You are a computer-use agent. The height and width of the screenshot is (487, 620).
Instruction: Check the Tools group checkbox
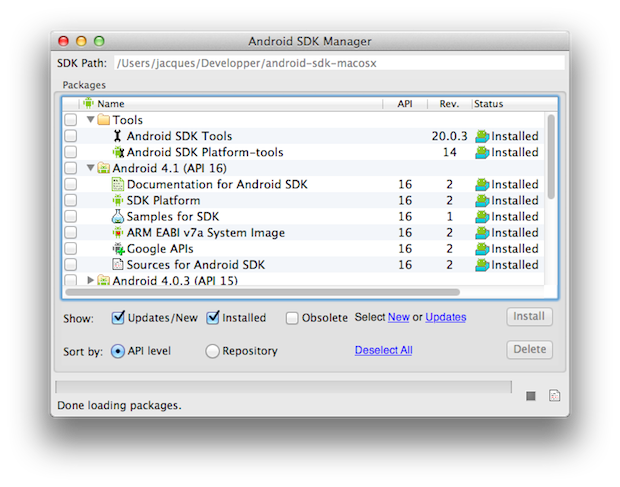click(x=71, y=120)
